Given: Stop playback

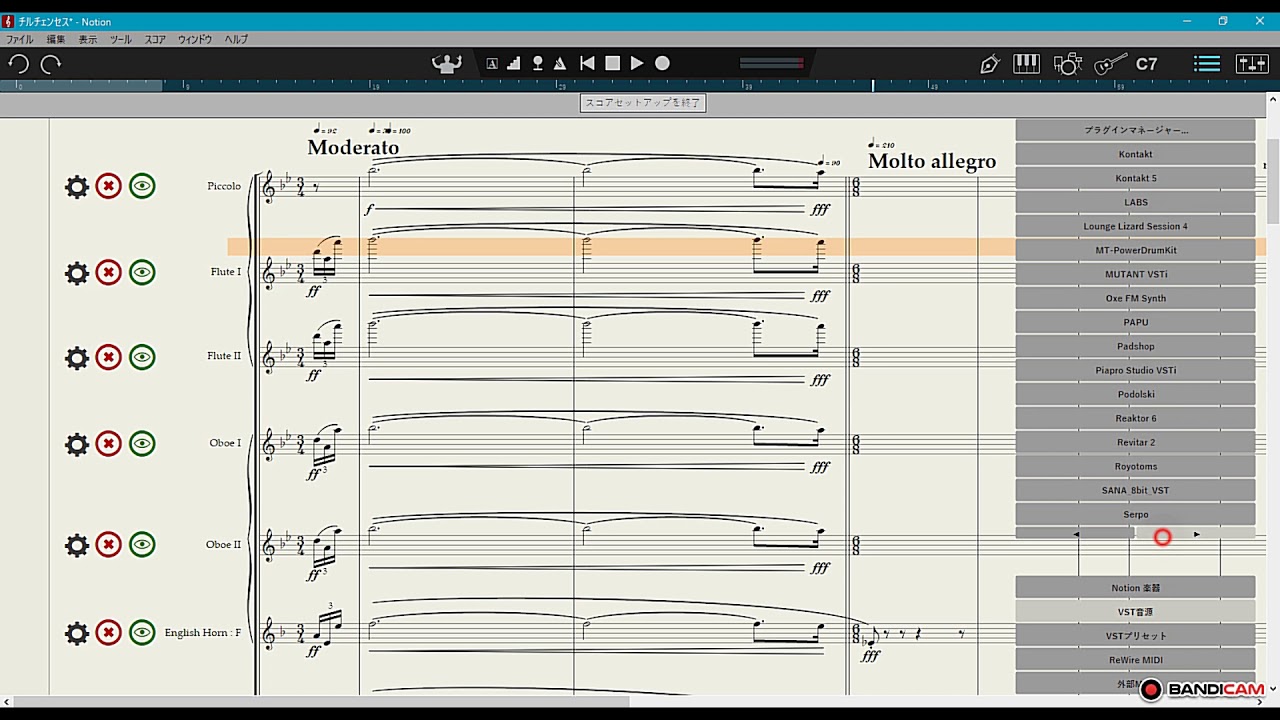Looking at the screenshot, I should [613, 63].
